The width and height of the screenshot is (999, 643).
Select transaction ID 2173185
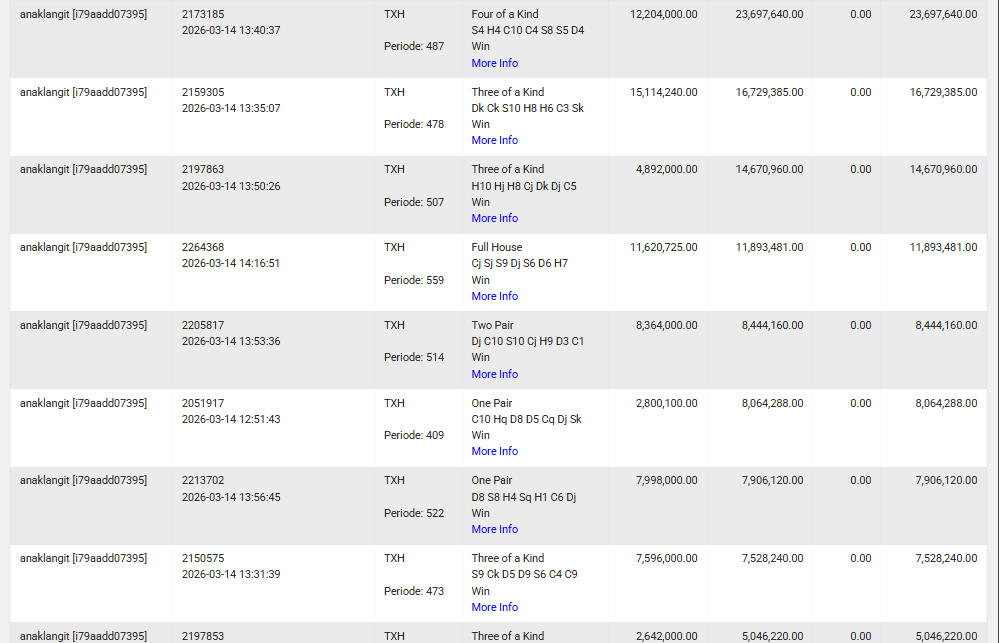pyautogui.click(x=203, y=14)
